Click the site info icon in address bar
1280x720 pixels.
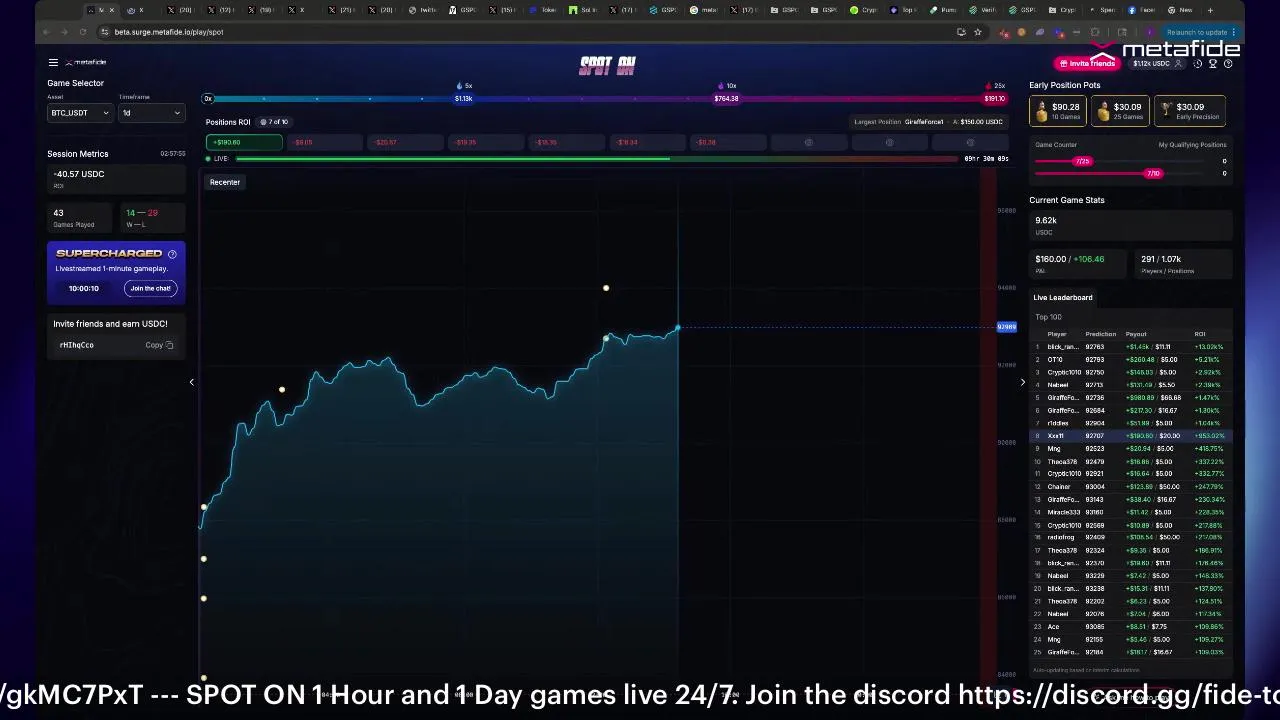(105, 32)
